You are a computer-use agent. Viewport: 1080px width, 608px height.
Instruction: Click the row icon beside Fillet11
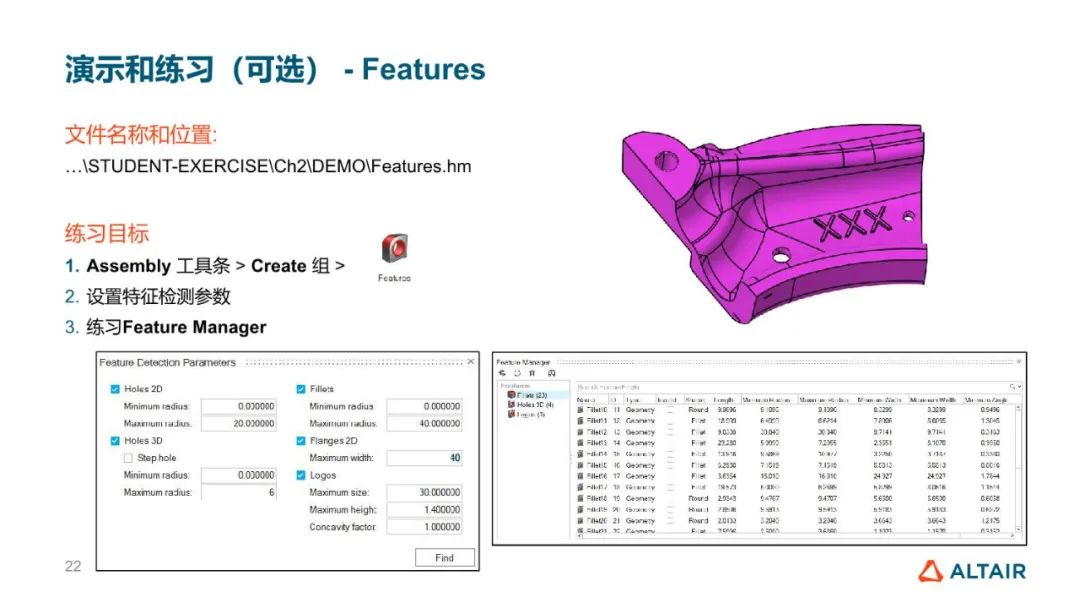[580, 421]
